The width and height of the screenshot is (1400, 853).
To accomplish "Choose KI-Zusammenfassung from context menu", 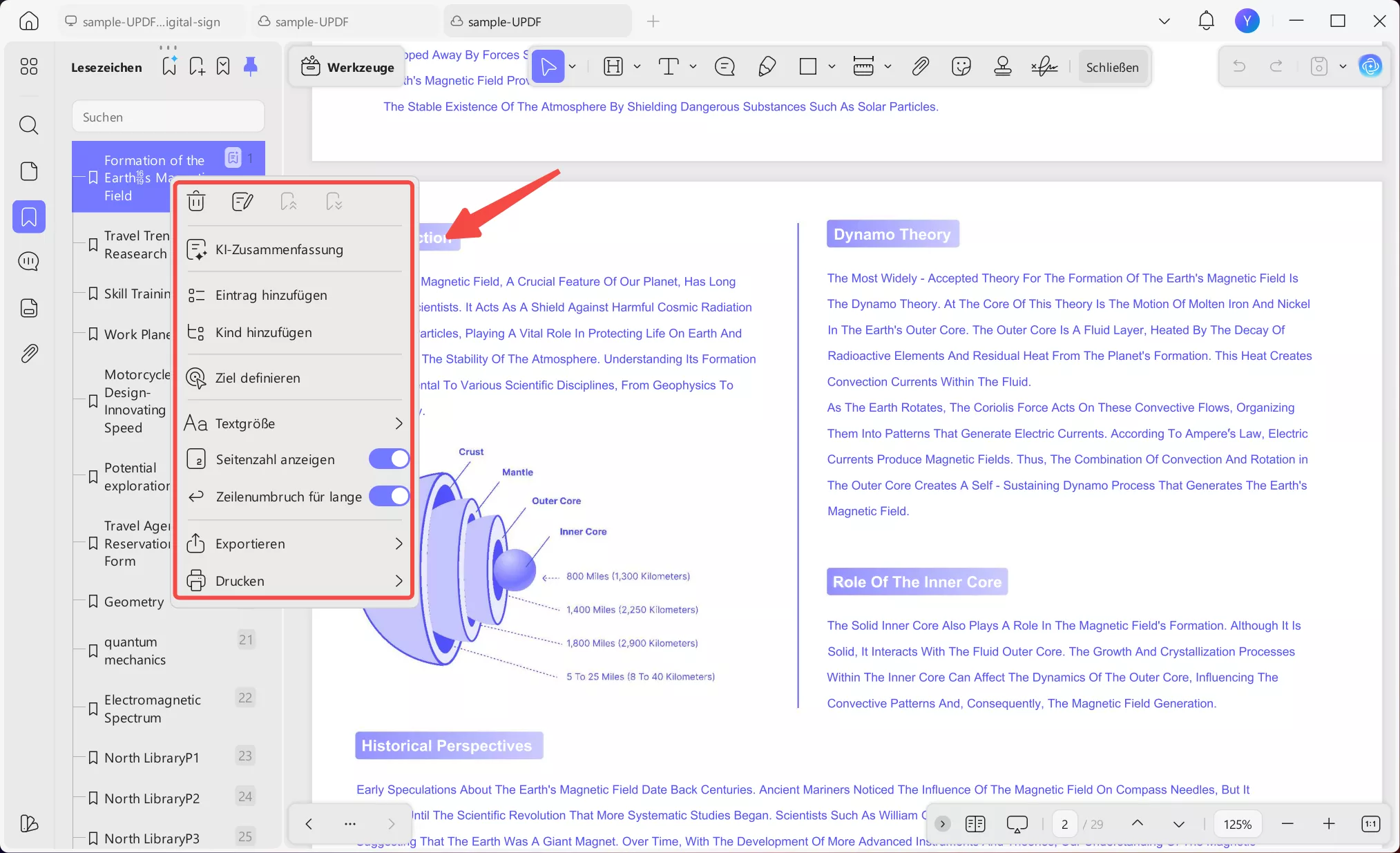I will pyautogui.click(x=279, y=249).
